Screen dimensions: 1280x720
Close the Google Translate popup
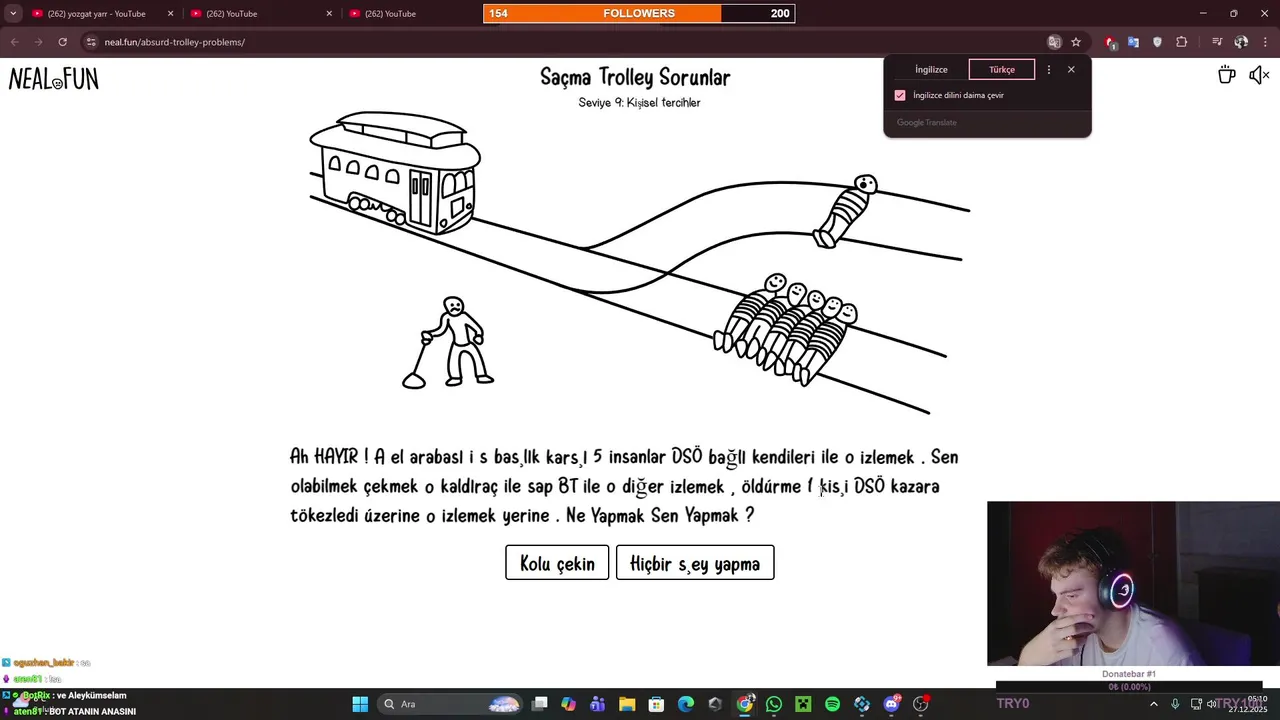tap(1071, 70)
